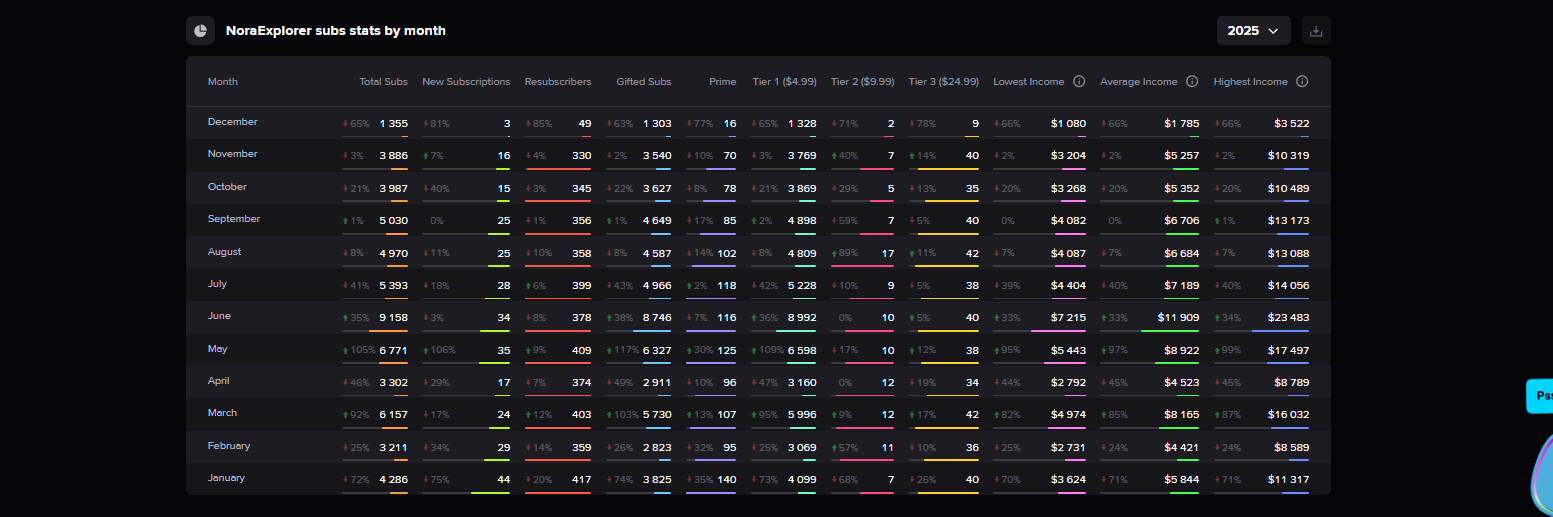
Task: Click the Gifted Subs column header
Action: coord(644,82)
